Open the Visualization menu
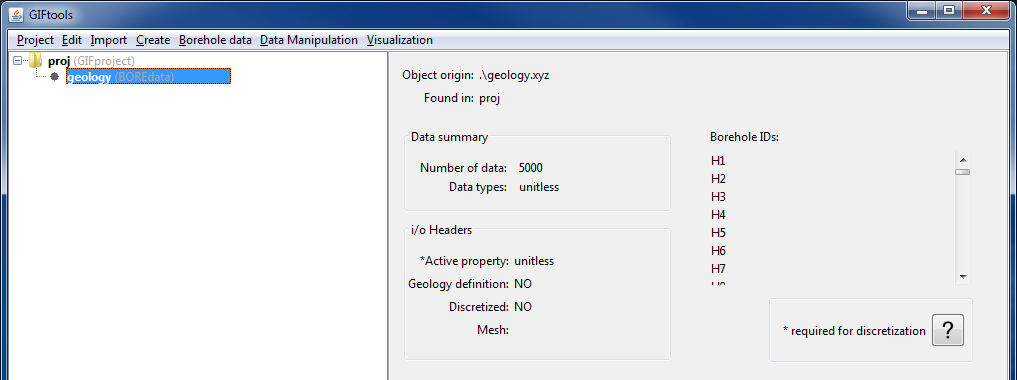Screen dimensions: 1017x380 coord(400,40)
